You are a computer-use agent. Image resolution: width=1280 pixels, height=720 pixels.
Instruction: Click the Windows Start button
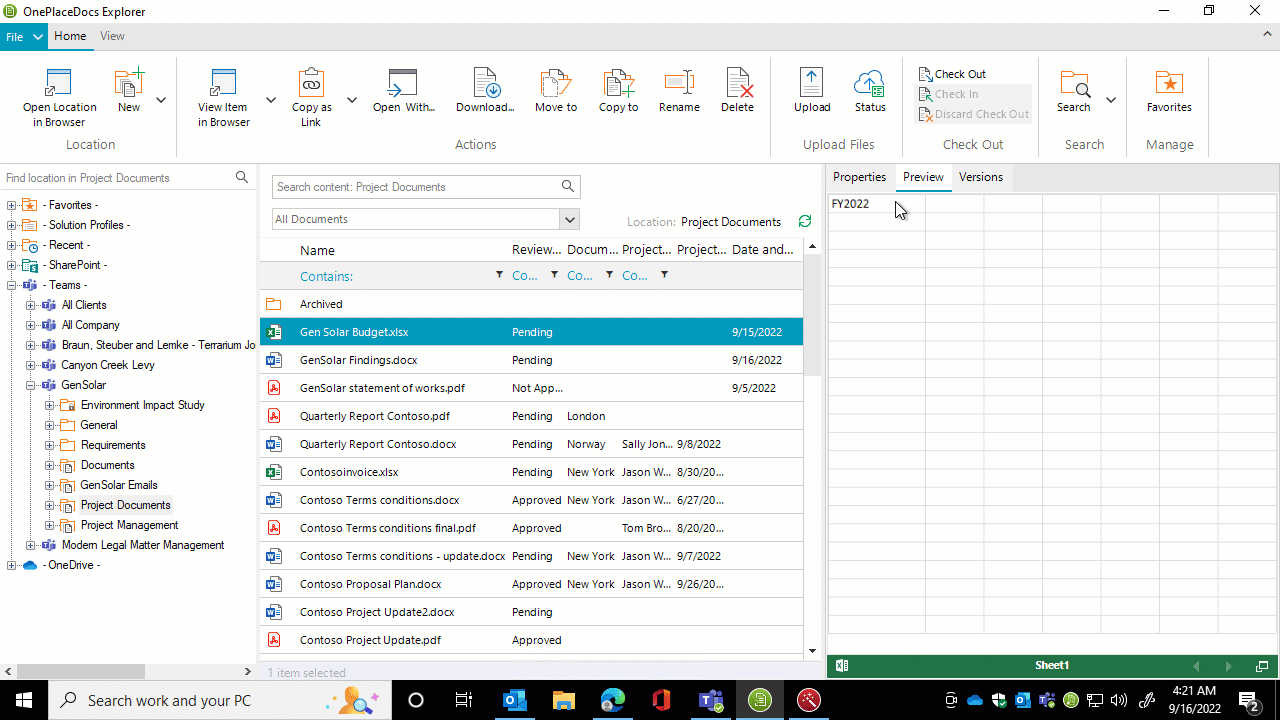click(x=24, y=700)
